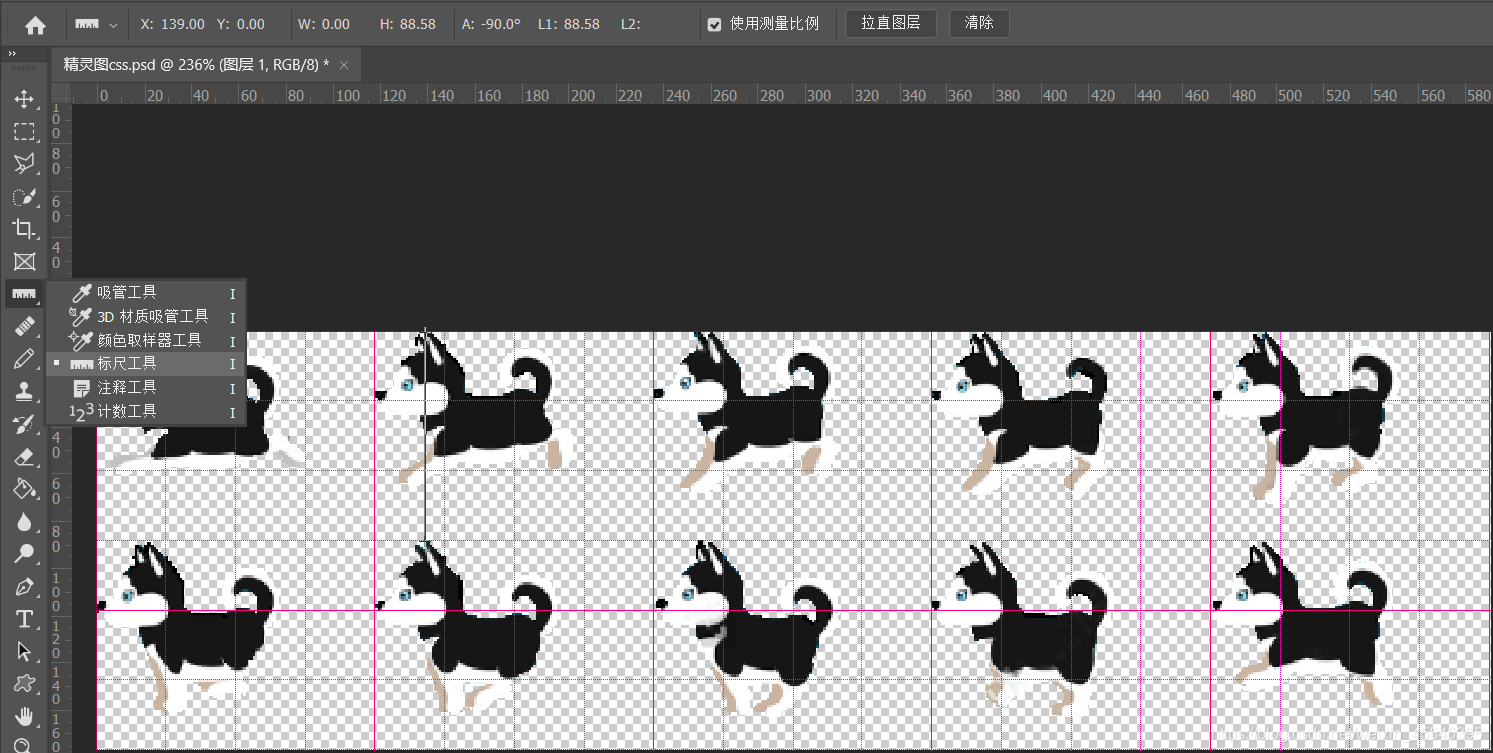Screen dimensions: 1493x753
Task: Click the L1: 88.58 length readout
Action: coord(569,24)
